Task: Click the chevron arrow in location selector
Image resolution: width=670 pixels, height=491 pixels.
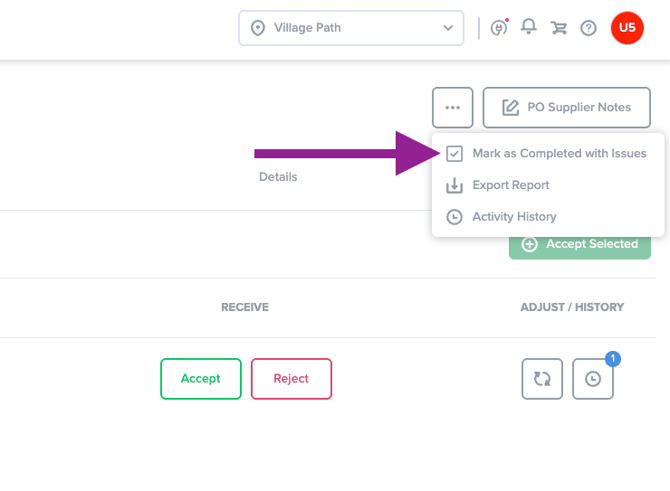Action: [x=448, y=28]
